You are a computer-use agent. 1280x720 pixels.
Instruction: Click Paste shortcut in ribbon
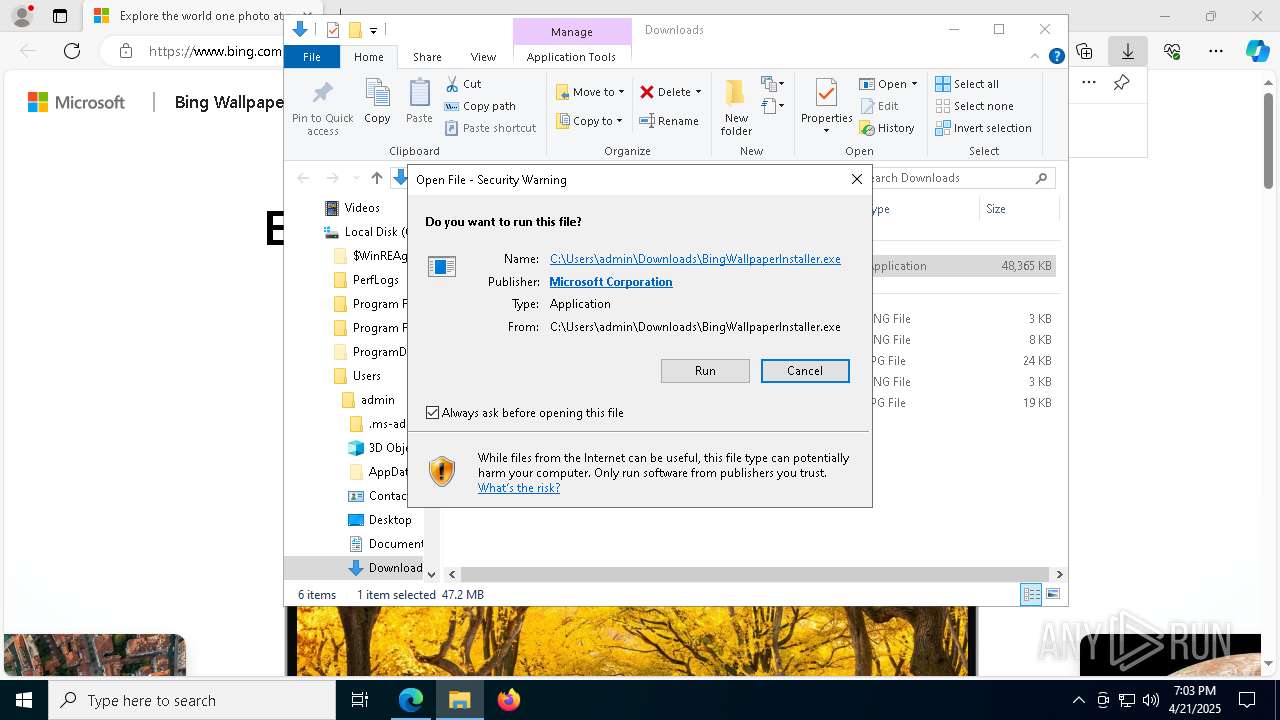click(490, 128)
